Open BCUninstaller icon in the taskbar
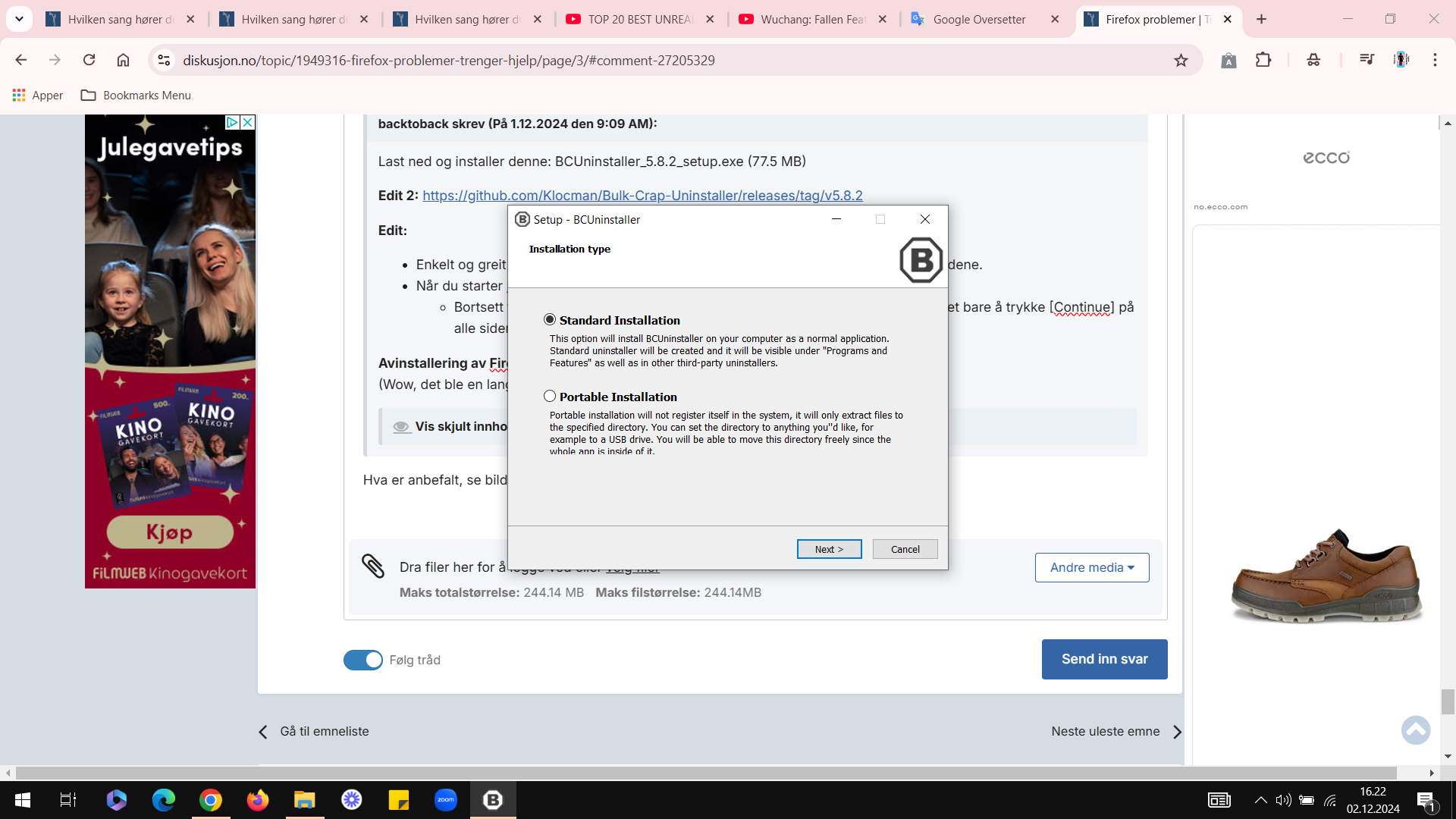 click(493, 800)
